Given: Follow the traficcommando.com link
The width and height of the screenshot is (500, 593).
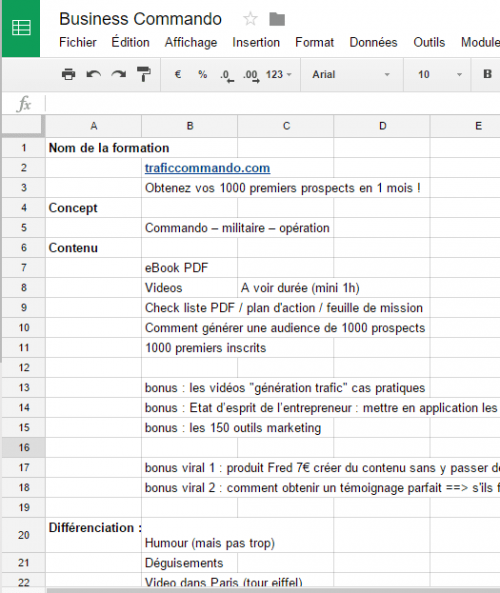Looking at the screenshot, I should point(207,168).
